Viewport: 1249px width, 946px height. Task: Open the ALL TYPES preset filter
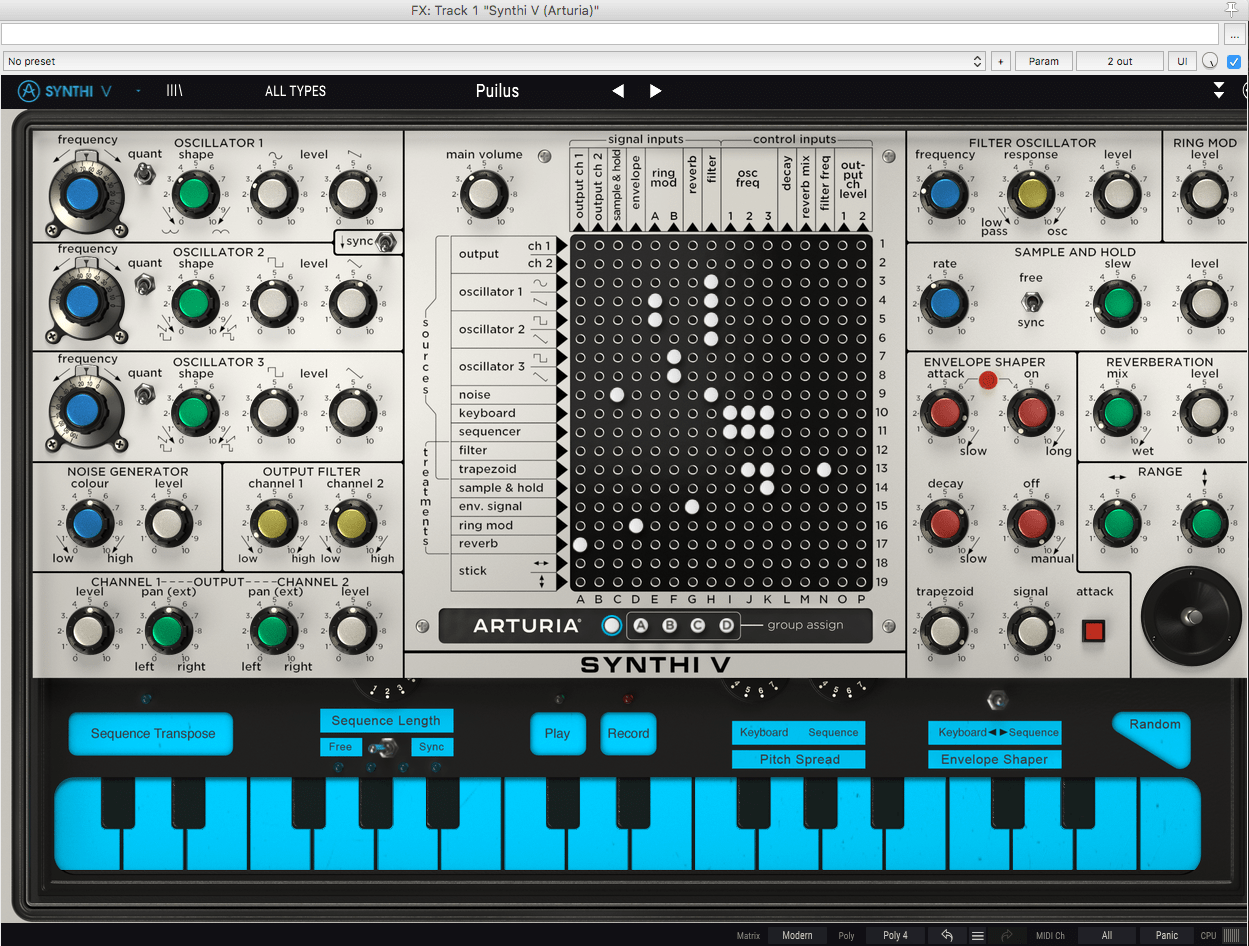point(295,91)
